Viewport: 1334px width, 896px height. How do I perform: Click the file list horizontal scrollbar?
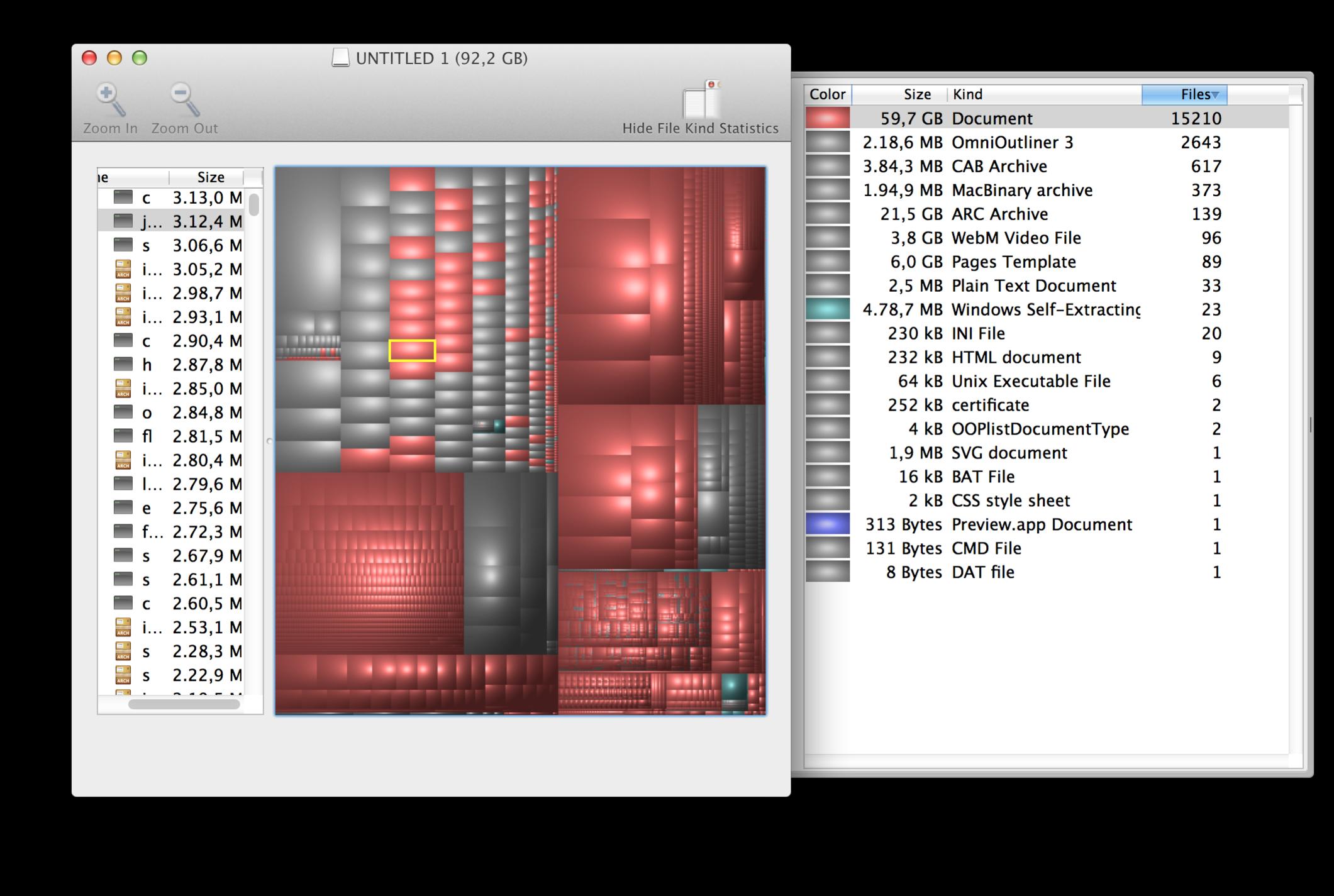click(184, 705)
